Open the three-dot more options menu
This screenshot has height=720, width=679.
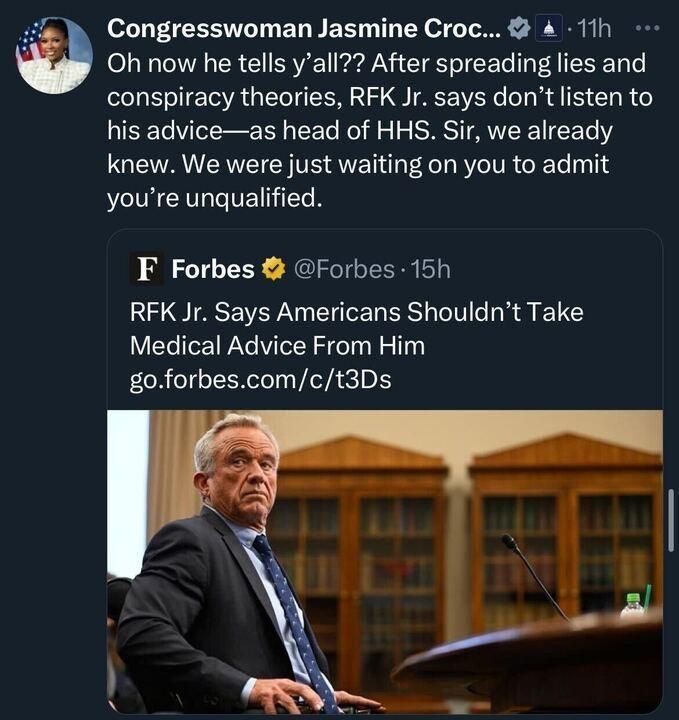coord(647,28)
